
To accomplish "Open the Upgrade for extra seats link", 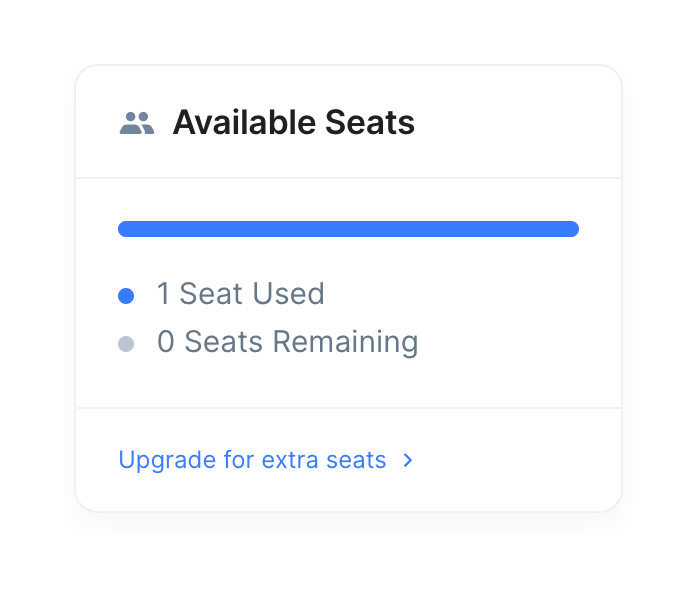I will [x=252, y=460].
